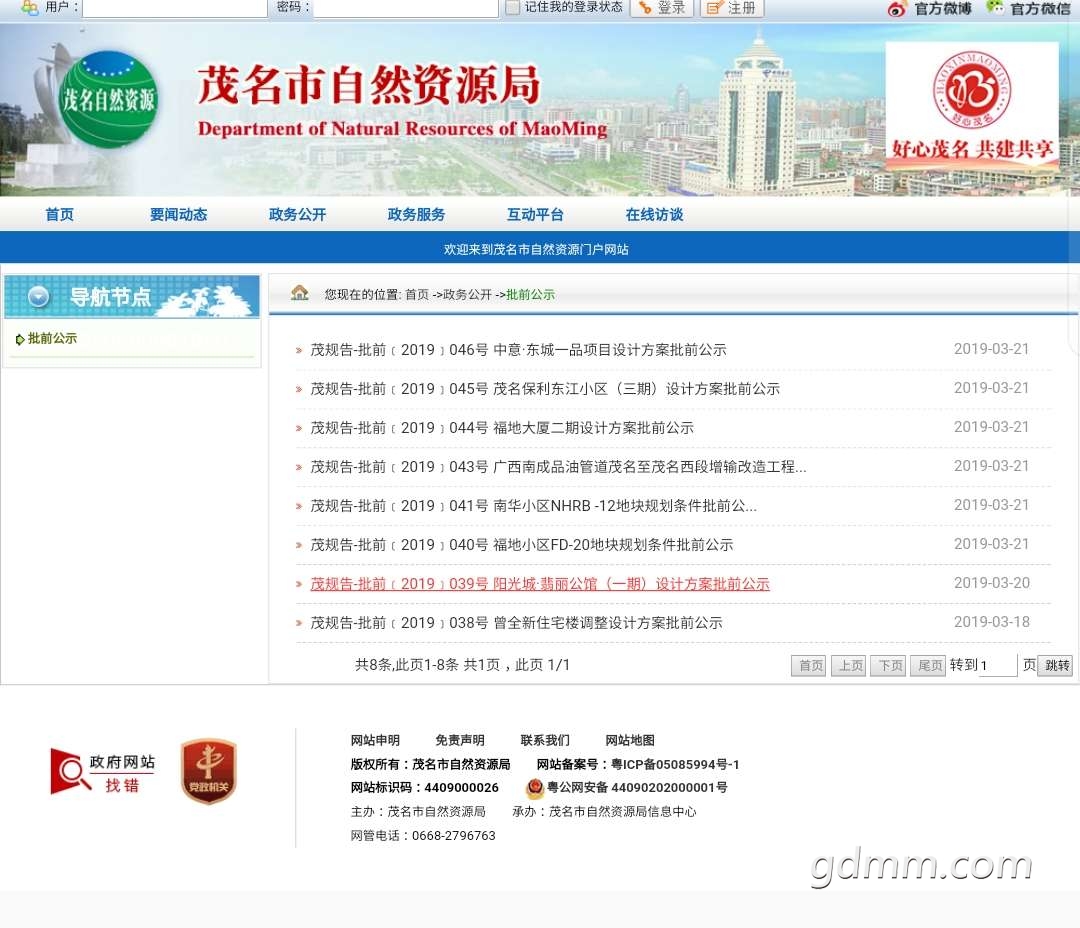Screen dimensions: 1080x928
Task: Toggle the 记住我的登录状态 checkbox
Action: pyautogui.click(x=512, y=8)
